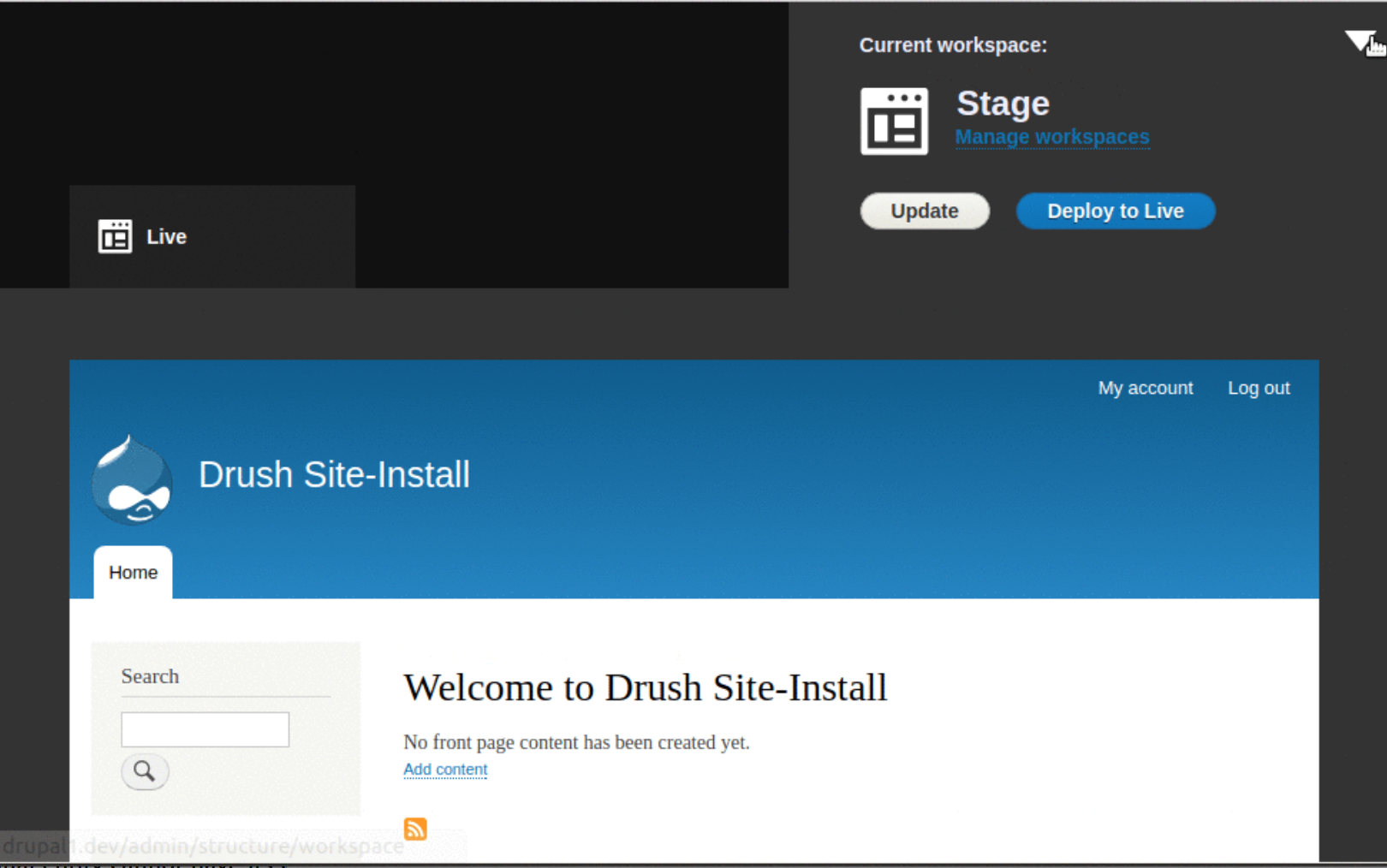
Task: Click the Update button
Action: click(x=925, y=211)
